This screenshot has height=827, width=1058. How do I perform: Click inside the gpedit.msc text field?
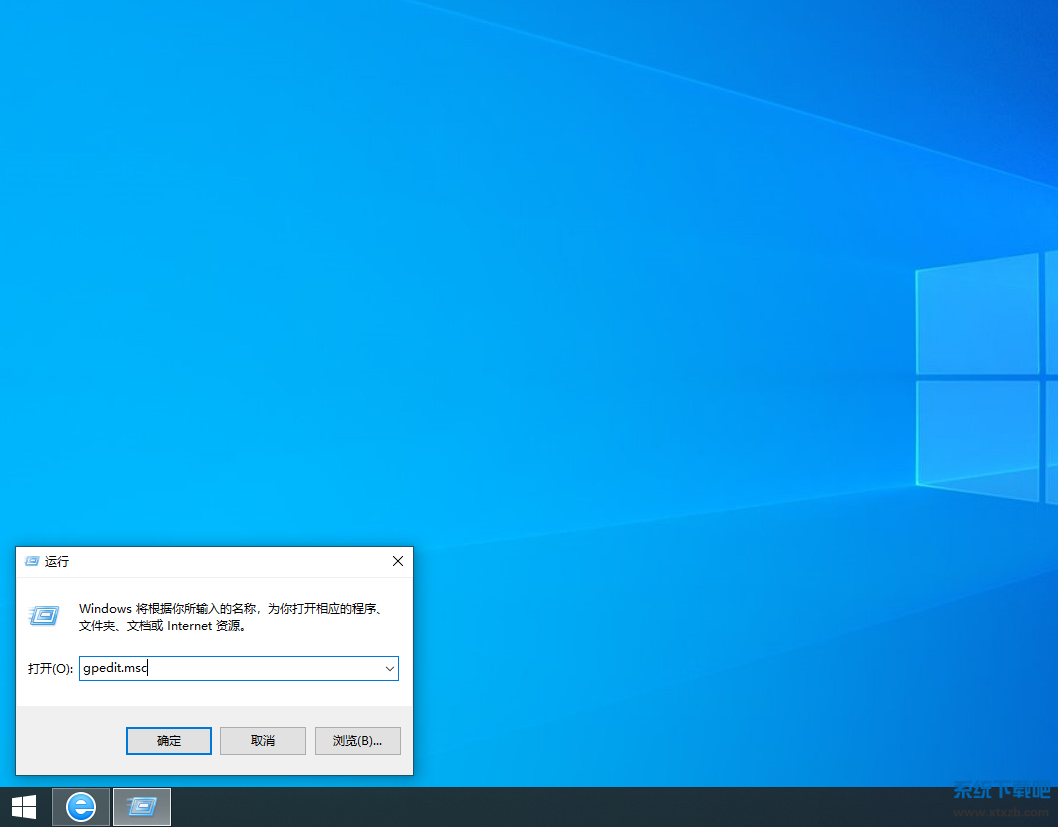[230, 668]
